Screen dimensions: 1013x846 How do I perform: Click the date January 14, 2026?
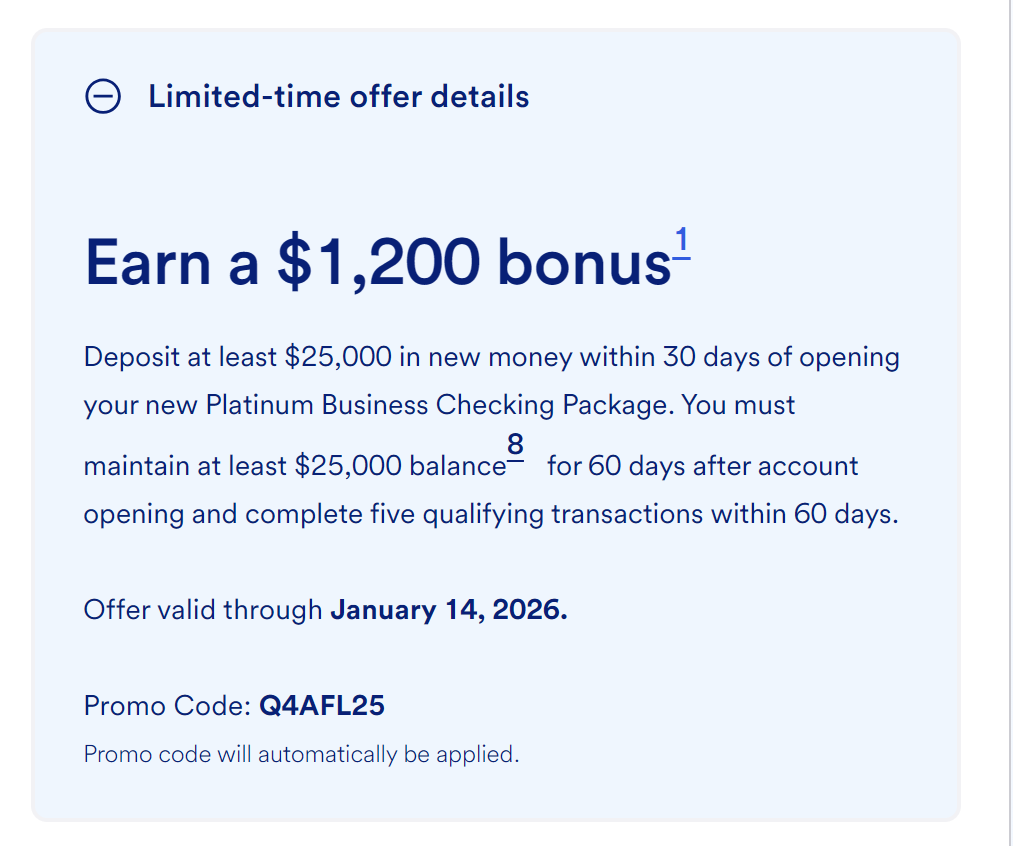[x=448, y=609]
